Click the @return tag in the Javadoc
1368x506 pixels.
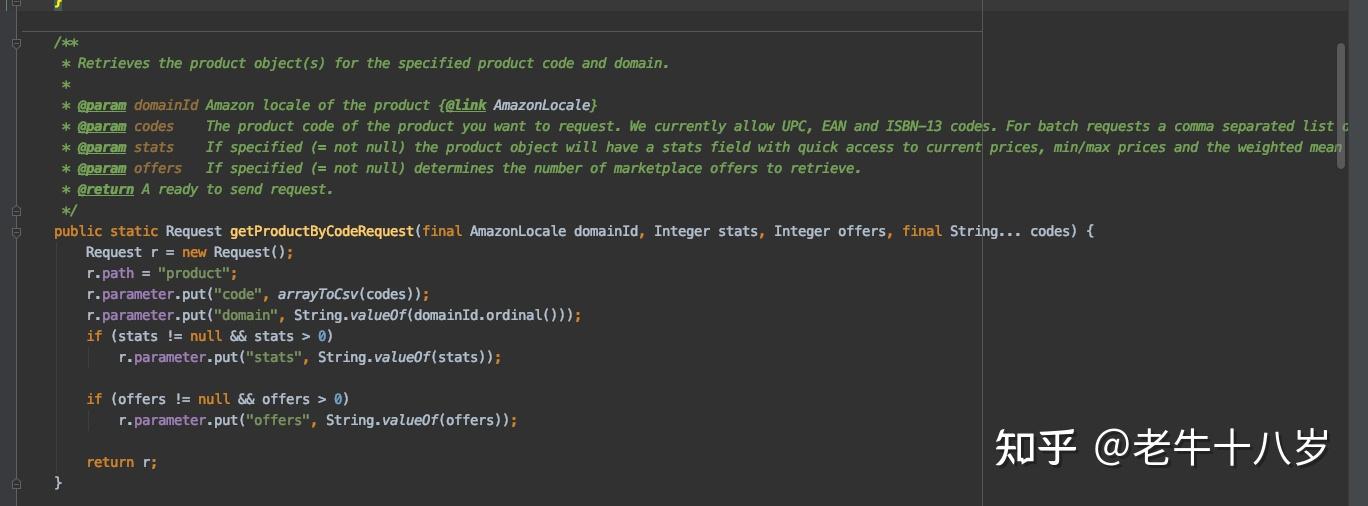click(x=102, y=189)
